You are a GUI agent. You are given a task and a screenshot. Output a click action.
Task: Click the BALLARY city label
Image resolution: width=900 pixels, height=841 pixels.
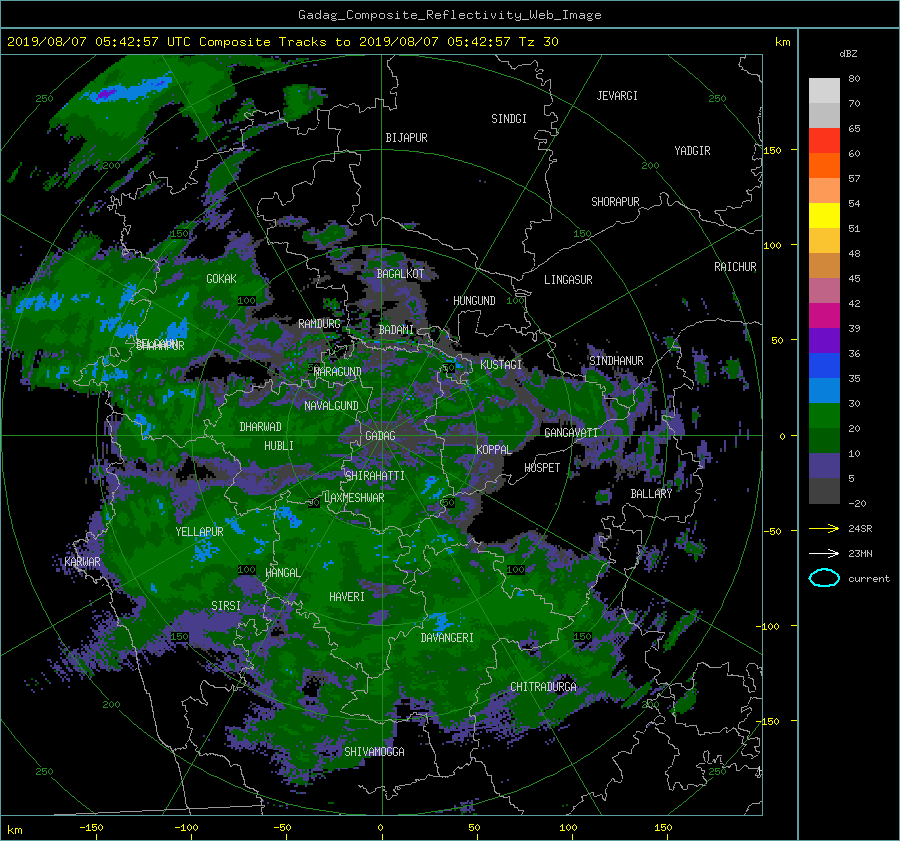pyautogui.click(x=651, y=494)
